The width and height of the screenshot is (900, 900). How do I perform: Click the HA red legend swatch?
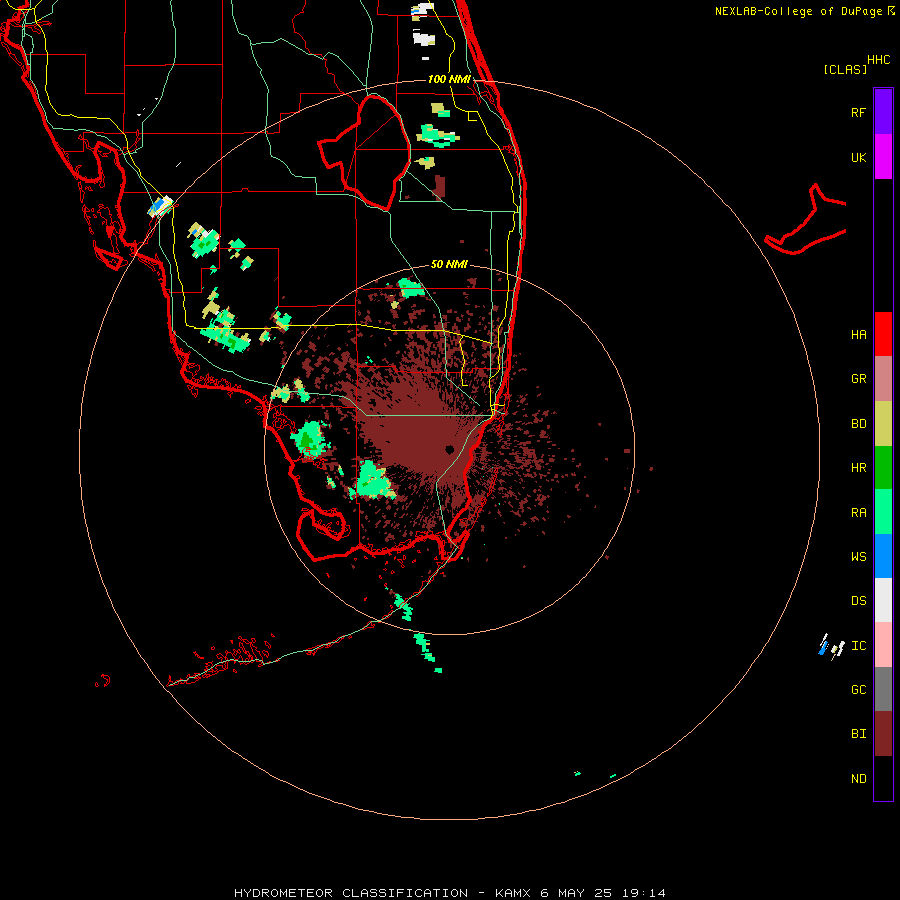(x=883, y=334)
